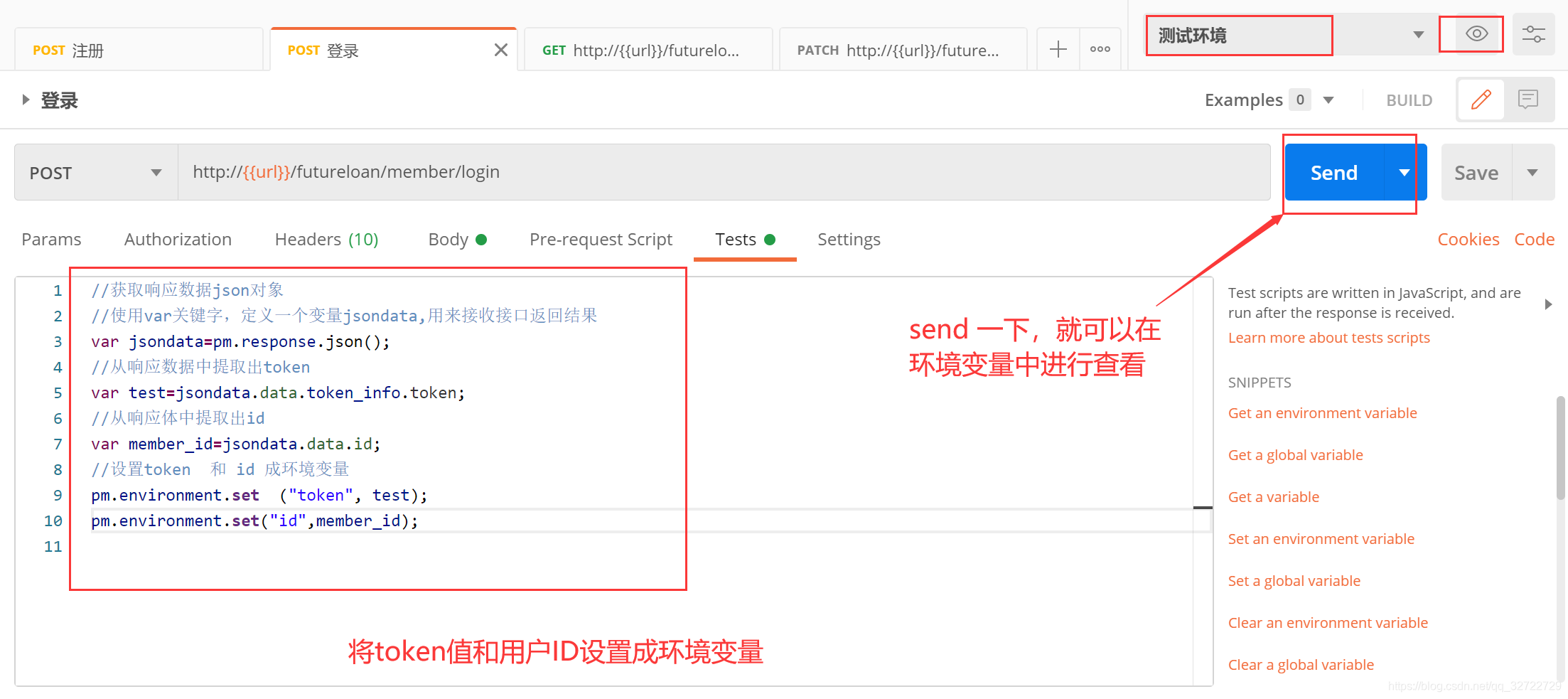Screen dimensions: 1568x699
Task: Open the Headers (10) tab
Action: coord(326,240)
